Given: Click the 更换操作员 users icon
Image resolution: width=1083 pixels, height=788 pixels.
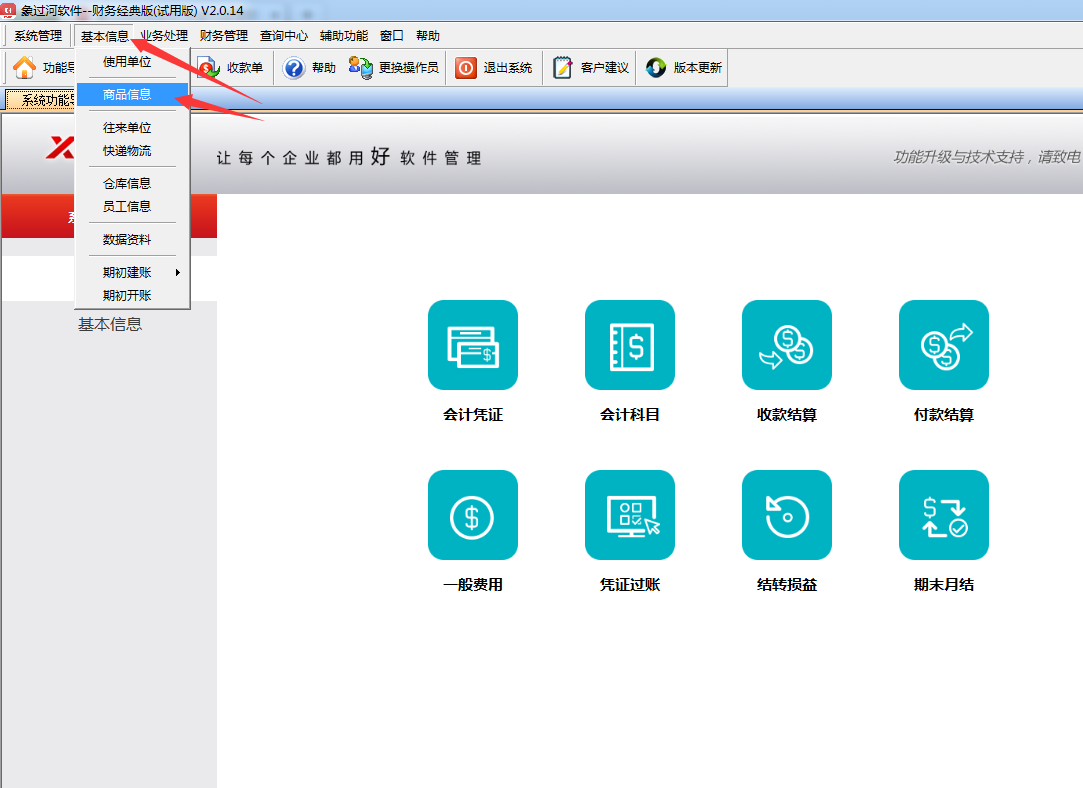Looking at the screenshot, I should (361, 68).
